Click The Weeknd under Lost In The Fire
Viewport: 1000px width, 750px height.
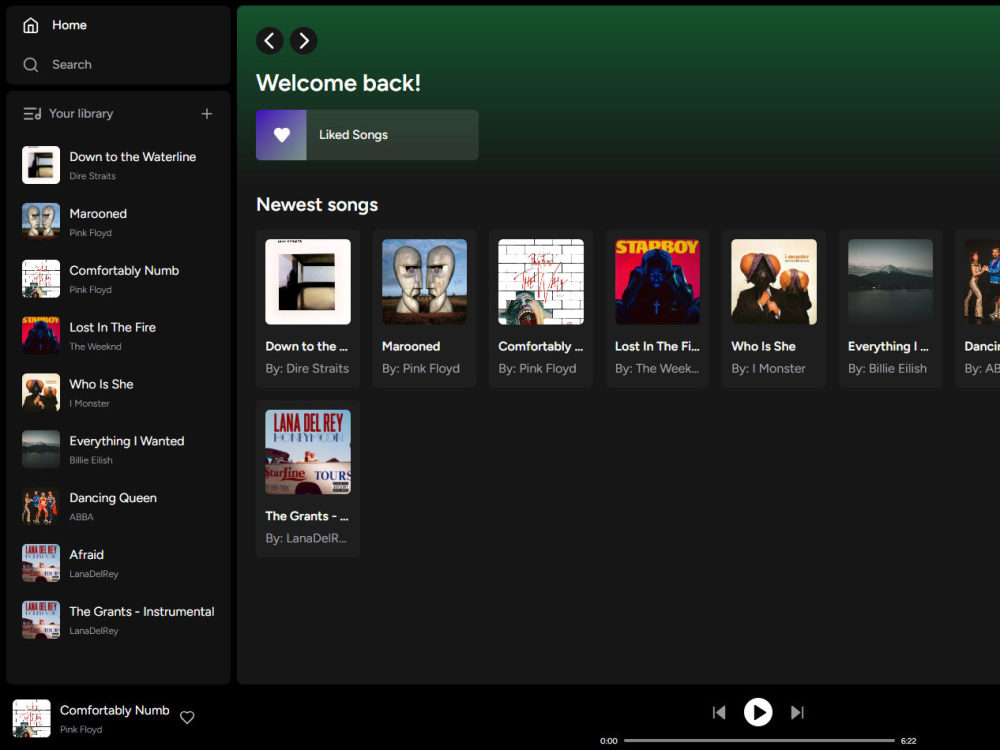[x=95, y=347]
